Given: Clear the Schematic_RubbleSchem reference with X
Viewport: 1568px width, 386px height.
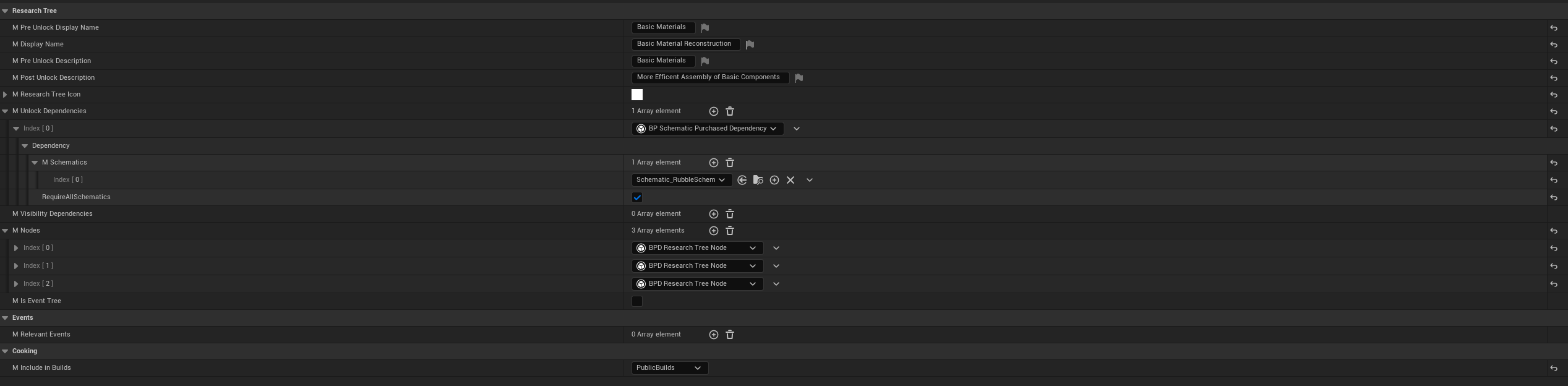Looking at the screenshot, I should point(790,180).
